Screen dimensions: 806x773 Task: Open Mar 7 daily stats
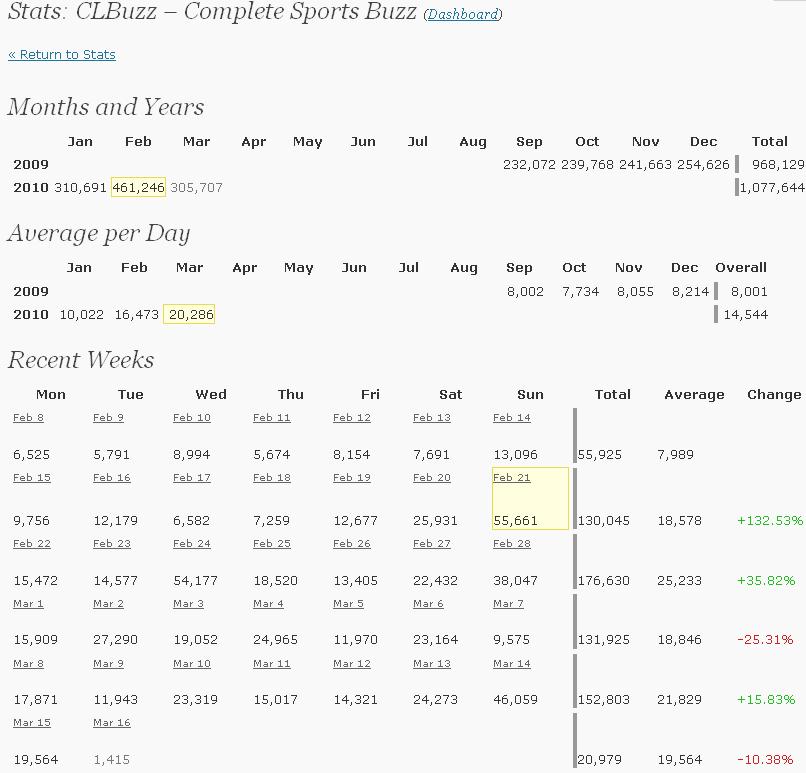point(508,604)
